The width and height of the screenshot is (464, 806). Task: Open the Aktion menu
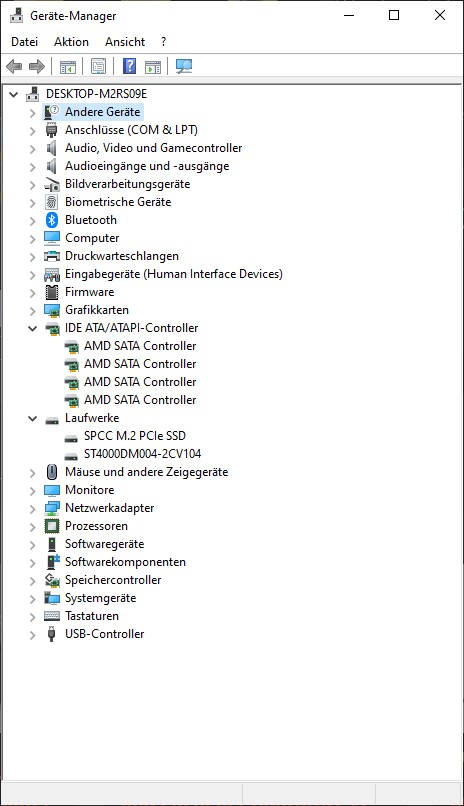coord(71,42)
